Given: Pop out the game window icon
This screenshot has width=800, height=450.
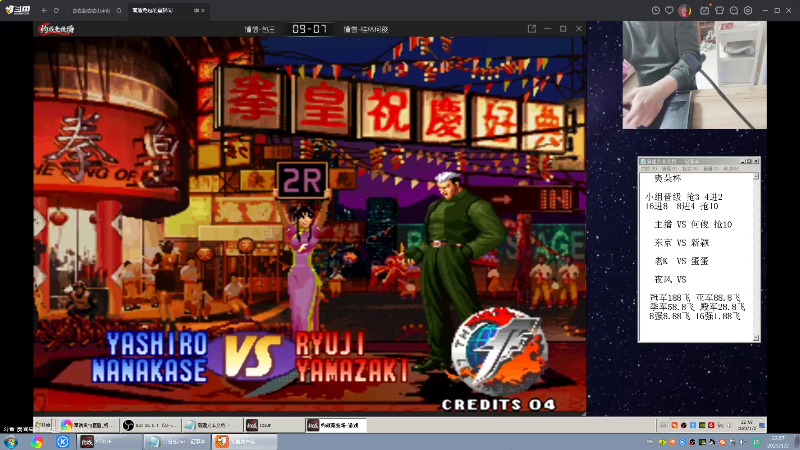Looking at the screenshot, I should (x=532, y=29).
